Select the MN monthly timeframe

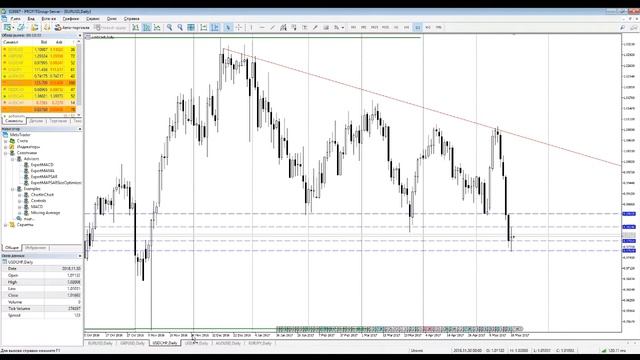point(439,27)
